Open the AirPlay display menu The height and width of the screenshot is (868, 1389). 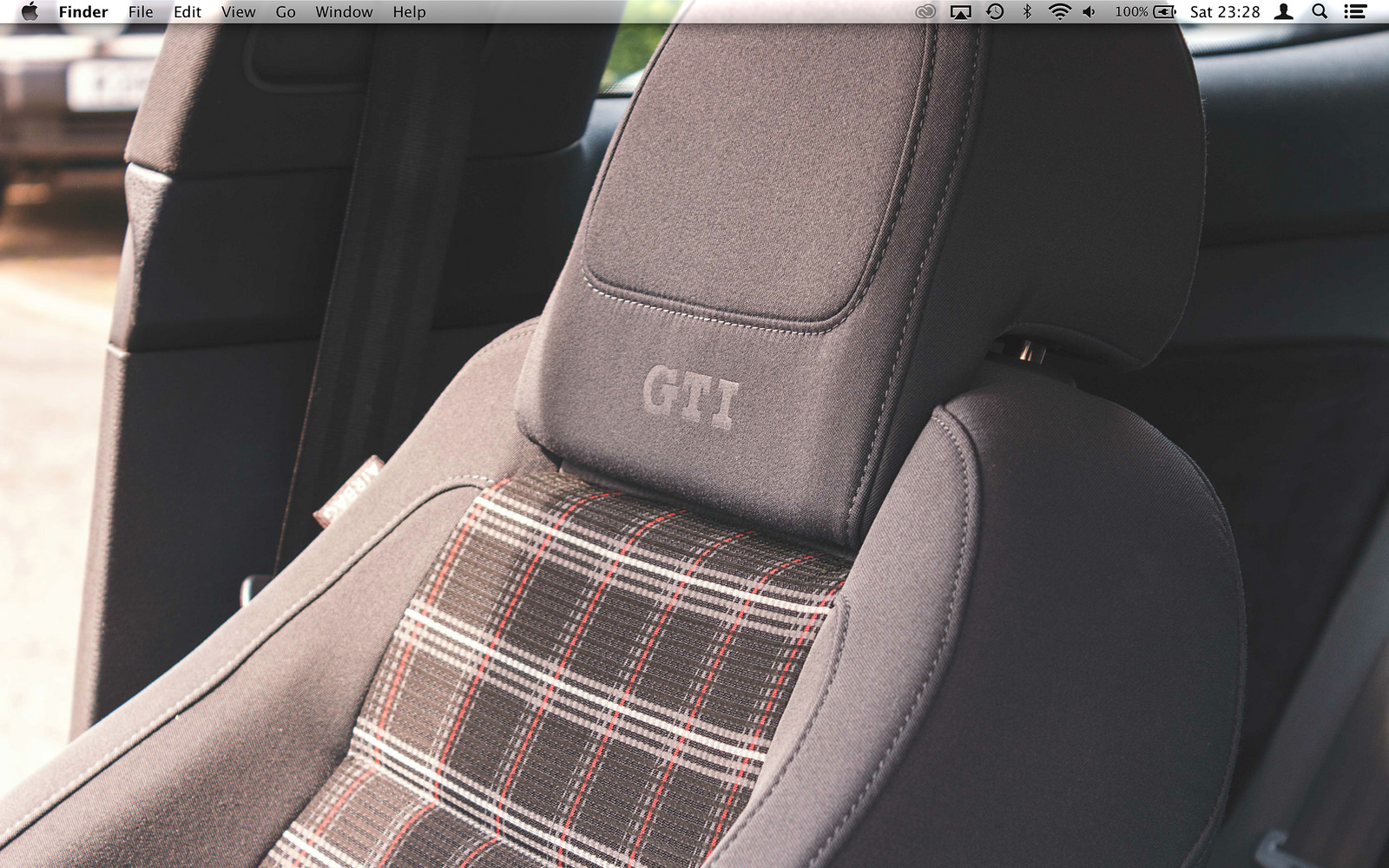pyautogui.click(x=961, y=11)
